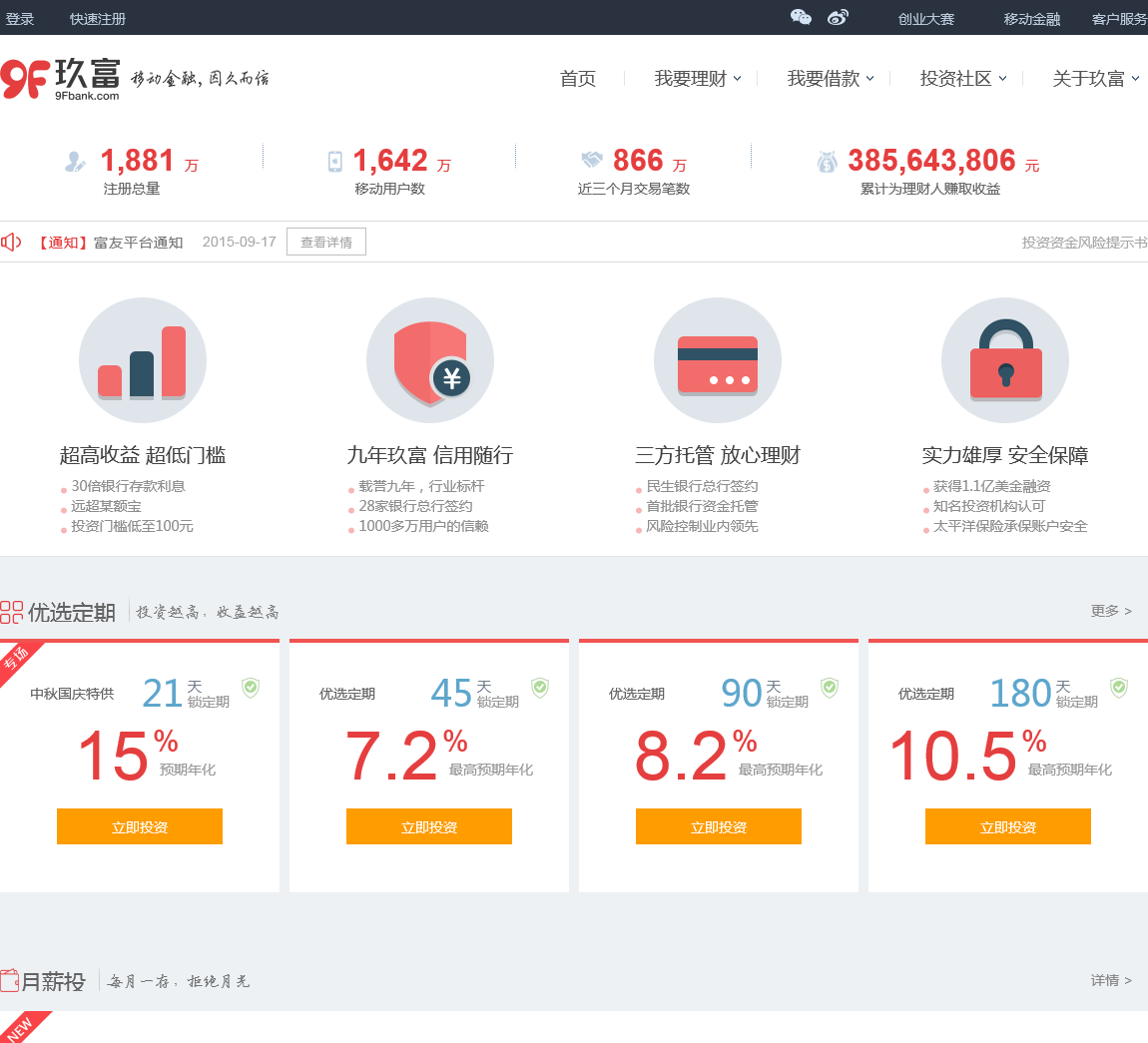Click the WeChat icon in top bar
The width and height of the screenshot is (1148, 1043).
point(801,17)
